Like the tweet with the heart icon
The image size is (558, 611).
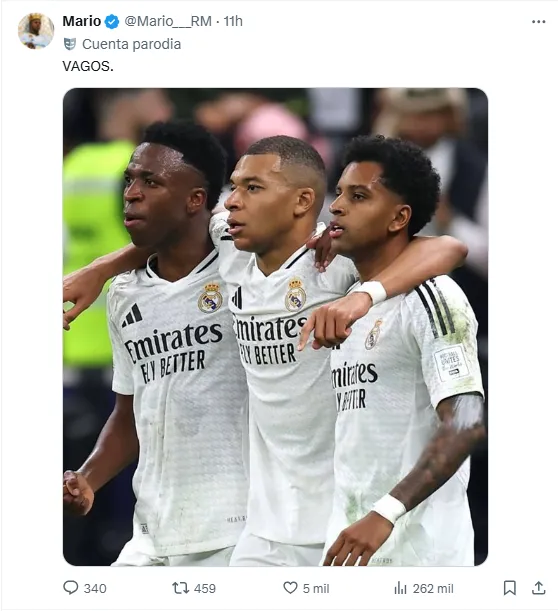(x=290, y=588)
